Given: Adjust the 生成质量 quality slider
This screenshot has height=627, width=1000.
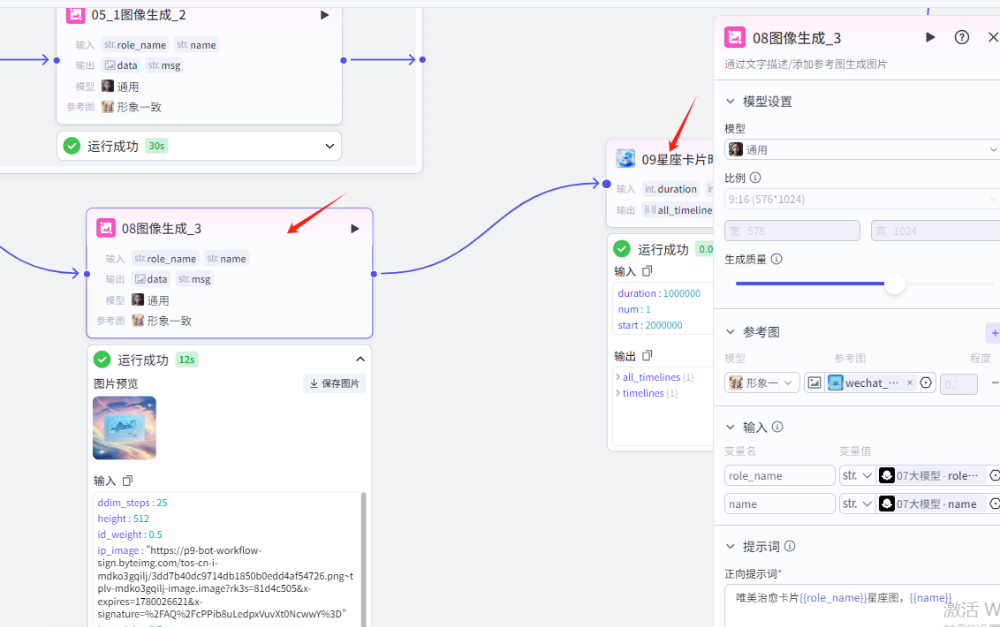Looking at the screenshot, I should 895,284.
